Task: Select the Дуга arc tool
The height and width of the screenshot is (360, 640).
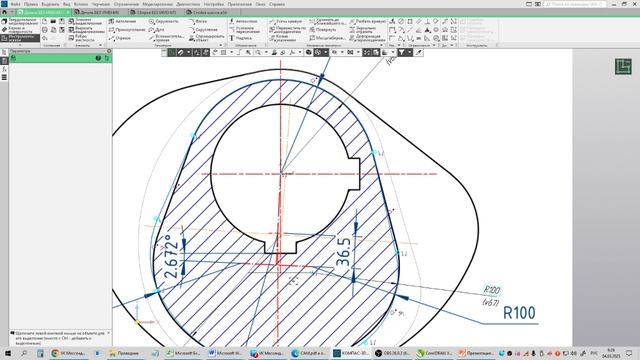Action: pos(157,30)
